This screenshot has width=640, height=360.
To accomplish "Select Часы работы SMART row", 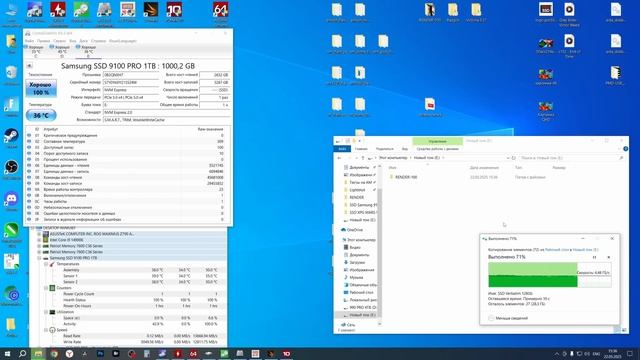I will tap(127, 201).
